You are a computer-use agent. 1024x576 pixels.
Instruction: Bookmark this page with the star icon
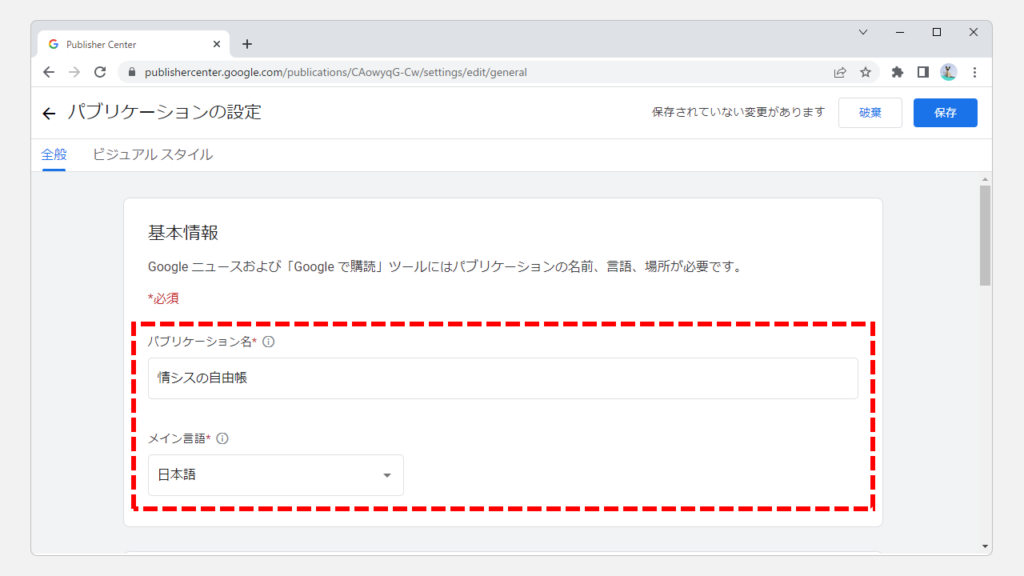coord(865,72)
